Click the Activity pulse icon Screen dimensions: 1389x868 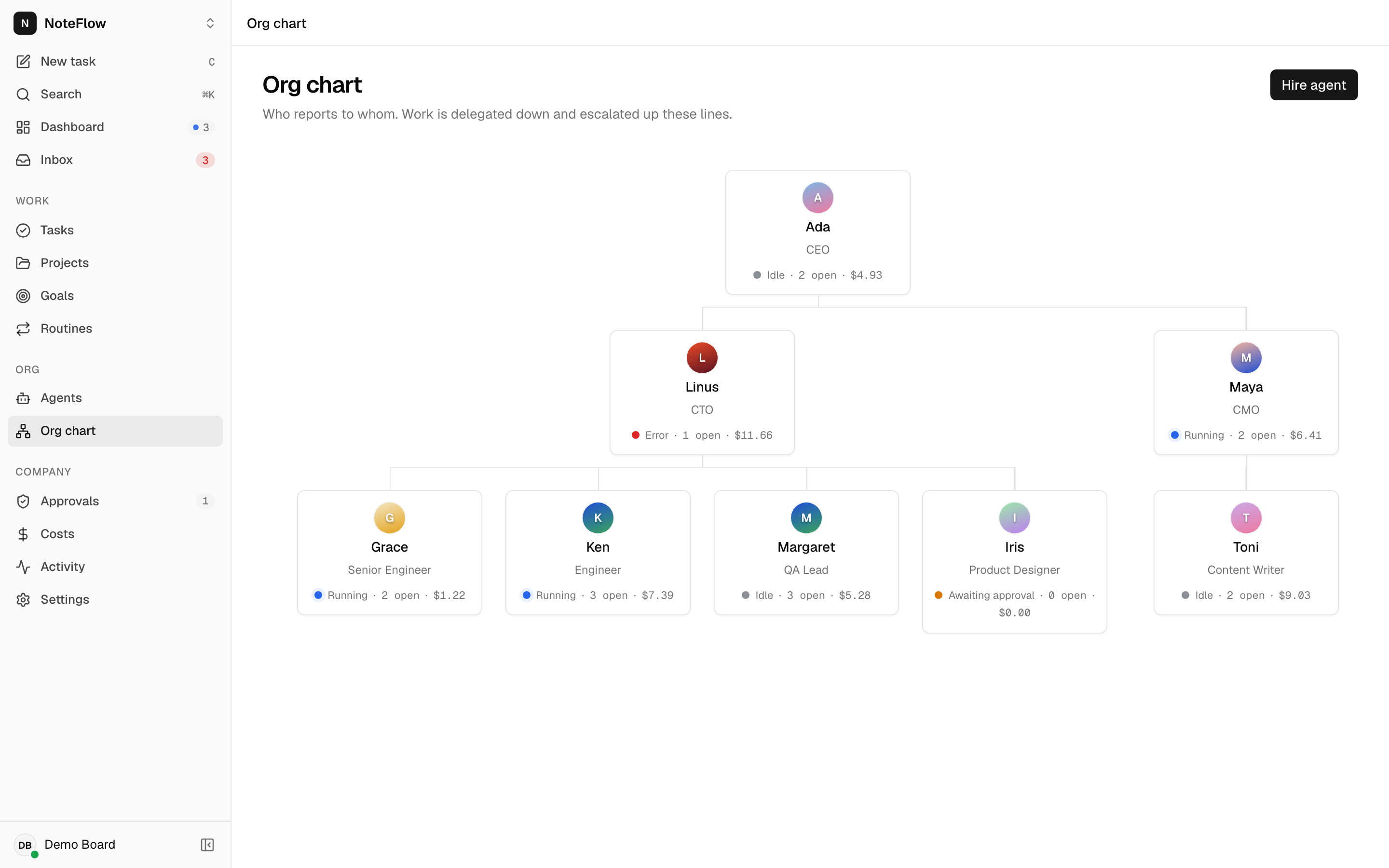click(23, 567)
